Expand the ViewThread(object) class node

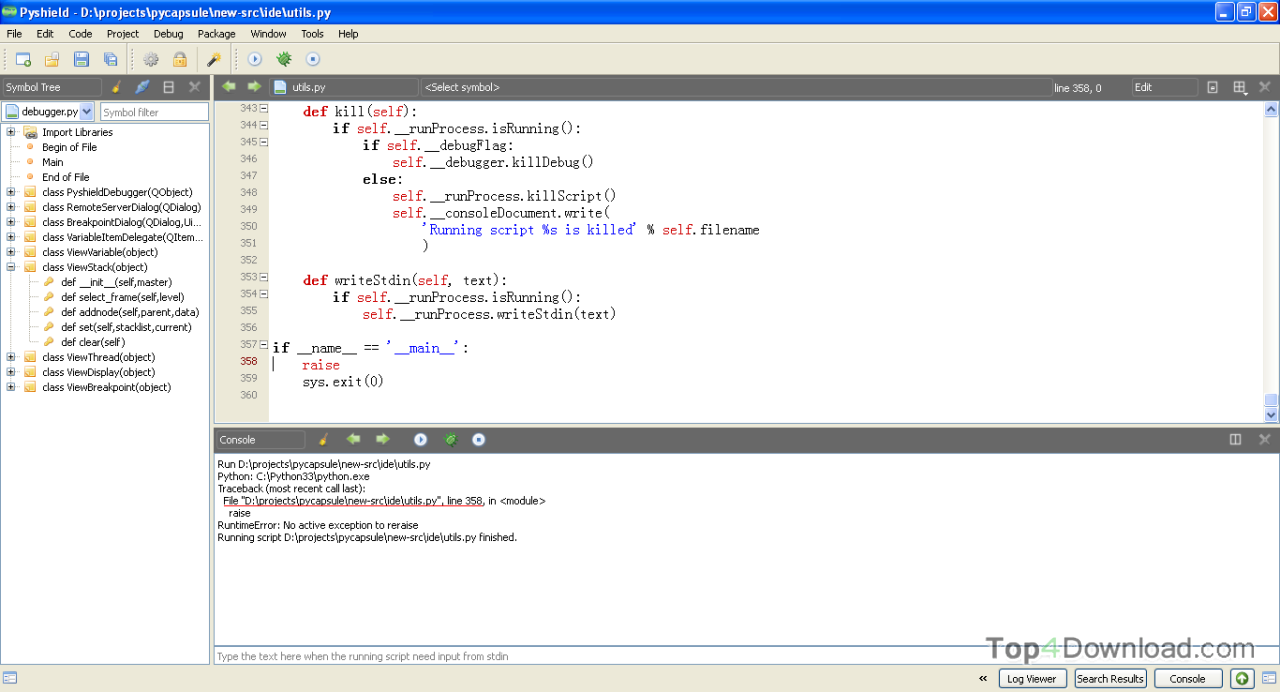pos(10,357)
